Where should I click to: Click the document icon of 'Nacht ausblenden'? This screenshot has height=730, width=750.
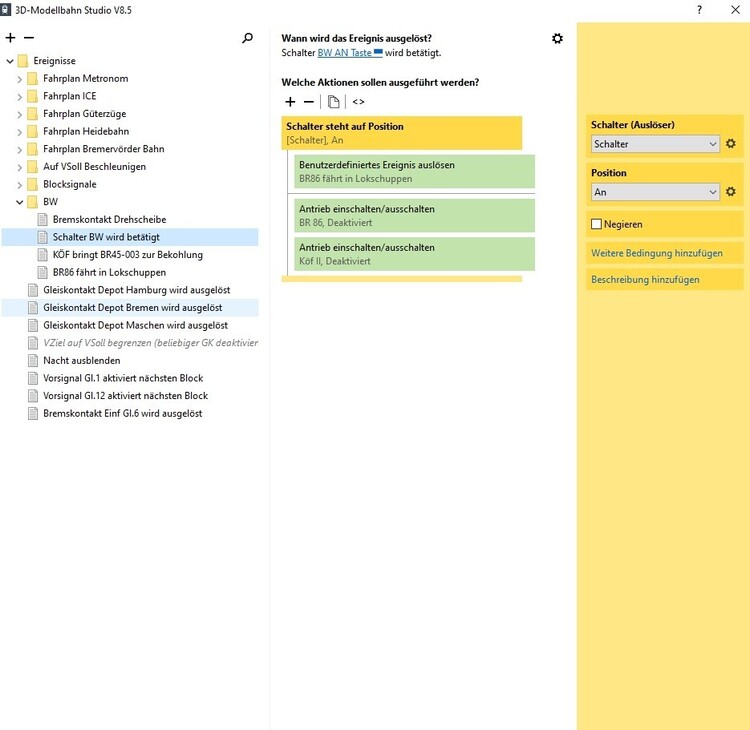(x=33, y=361)
